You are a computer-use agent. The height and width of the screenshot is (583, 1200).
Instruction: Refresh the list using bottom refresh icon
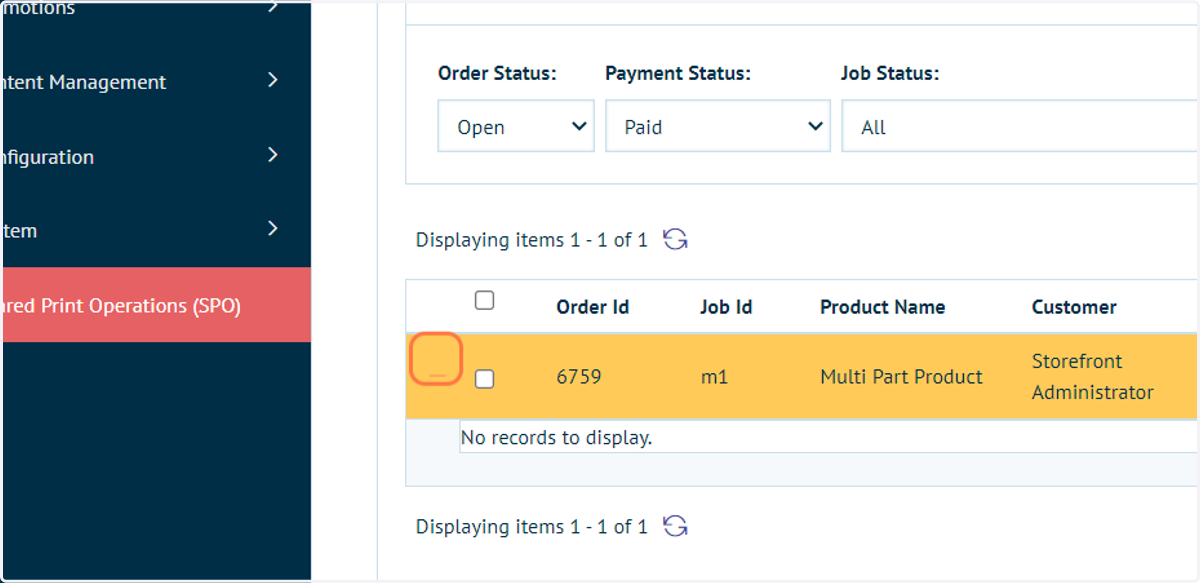coord(676,526)
